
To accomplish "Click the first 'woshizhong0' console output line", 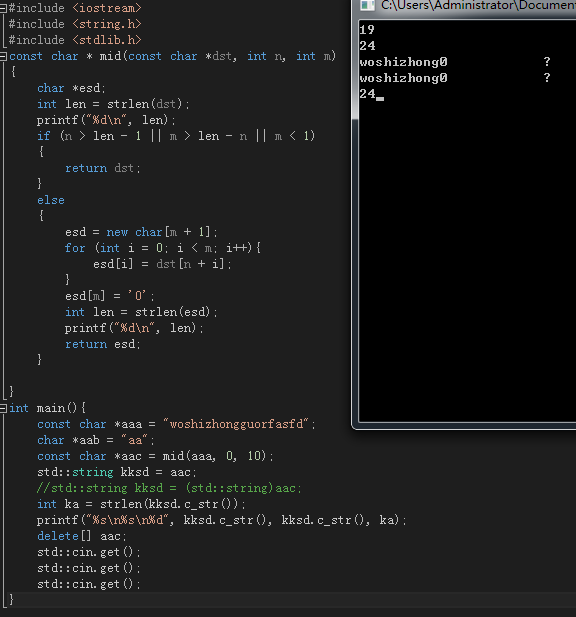I will pos(403,62).
